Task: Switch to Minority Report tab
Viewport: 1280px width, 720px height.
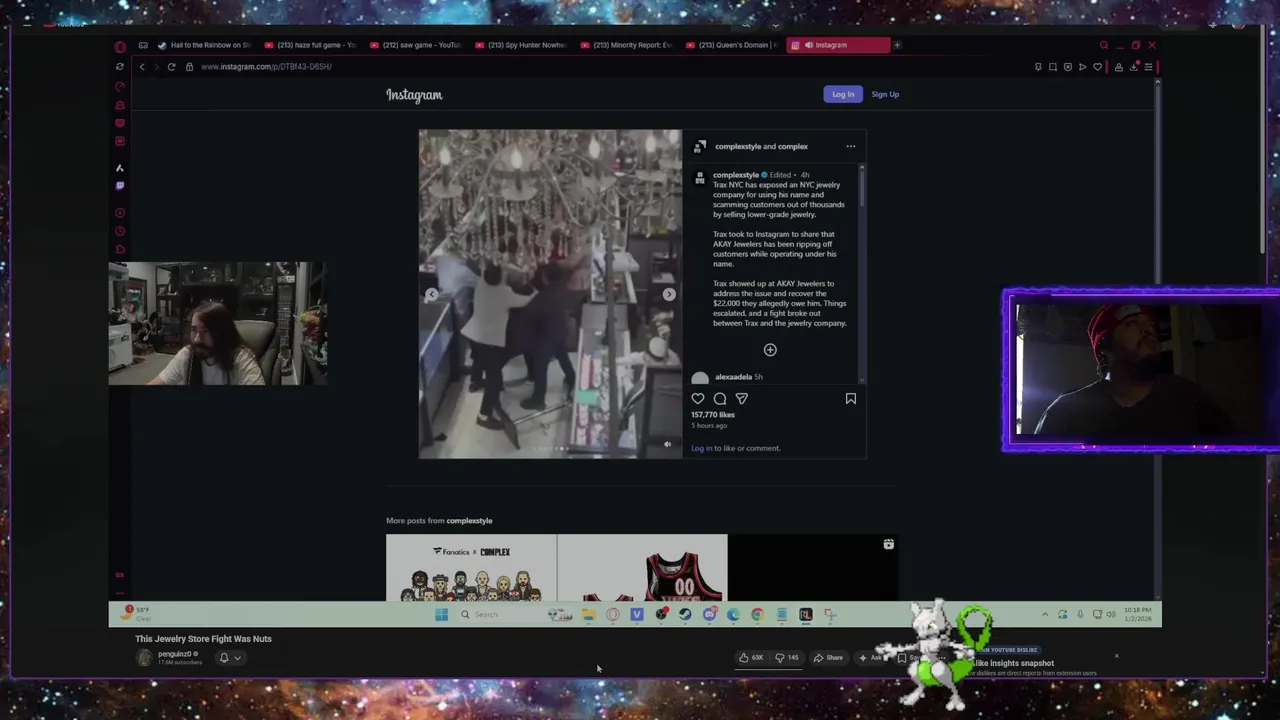Action: tap(627, 45)
